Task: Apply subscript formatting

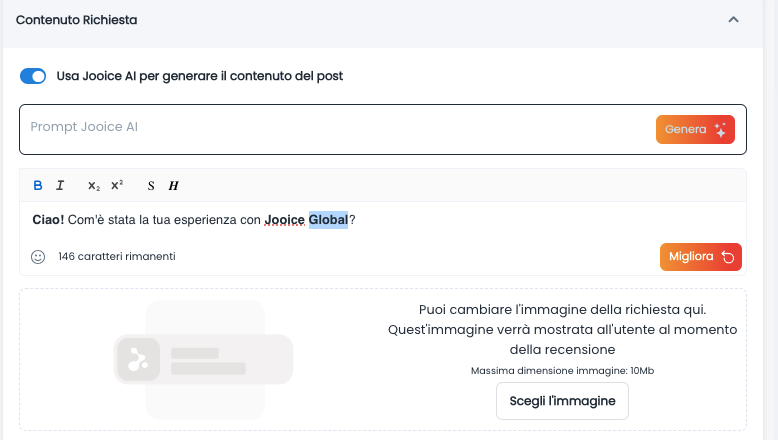Action: [94, 186]
